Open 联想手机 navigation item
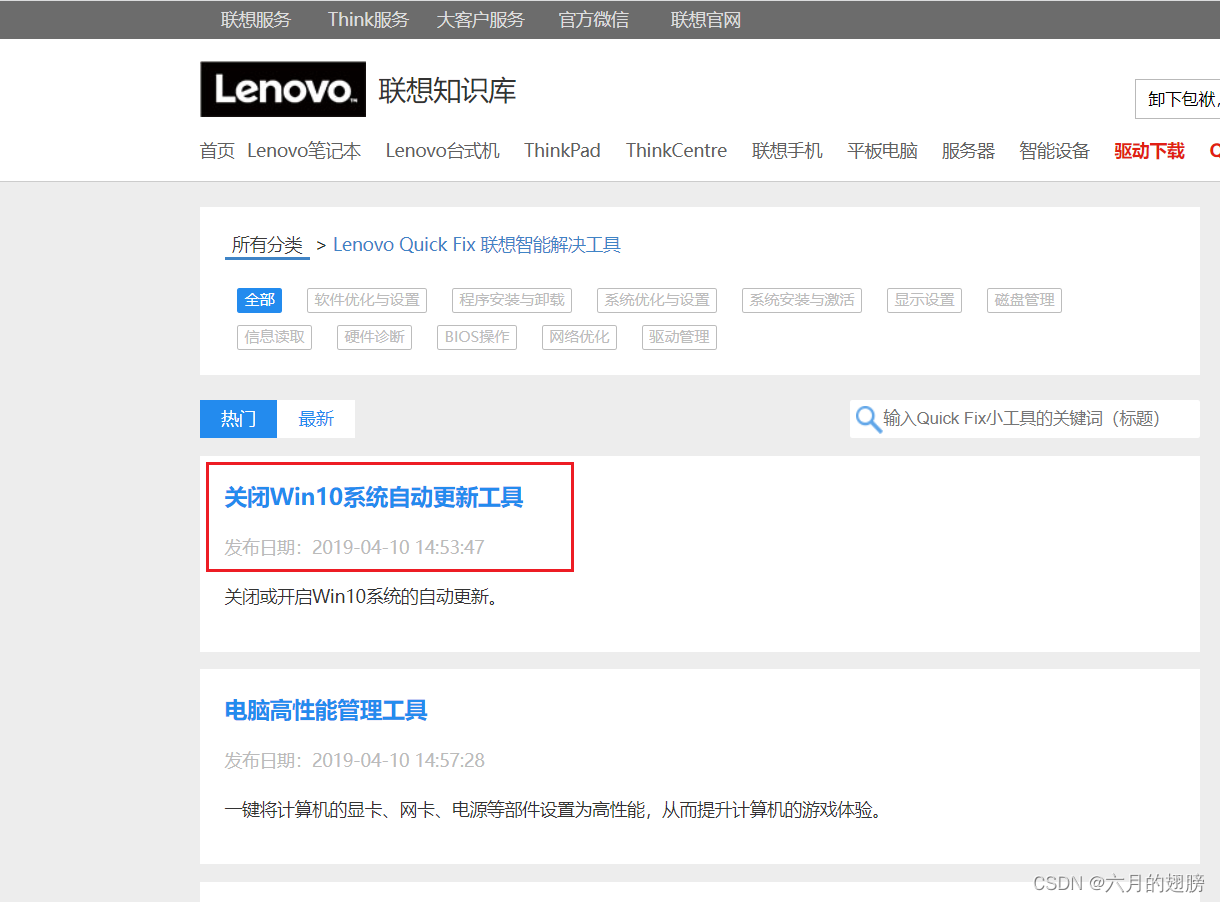This screenshot has height=902, width=1220. [787, 151]
